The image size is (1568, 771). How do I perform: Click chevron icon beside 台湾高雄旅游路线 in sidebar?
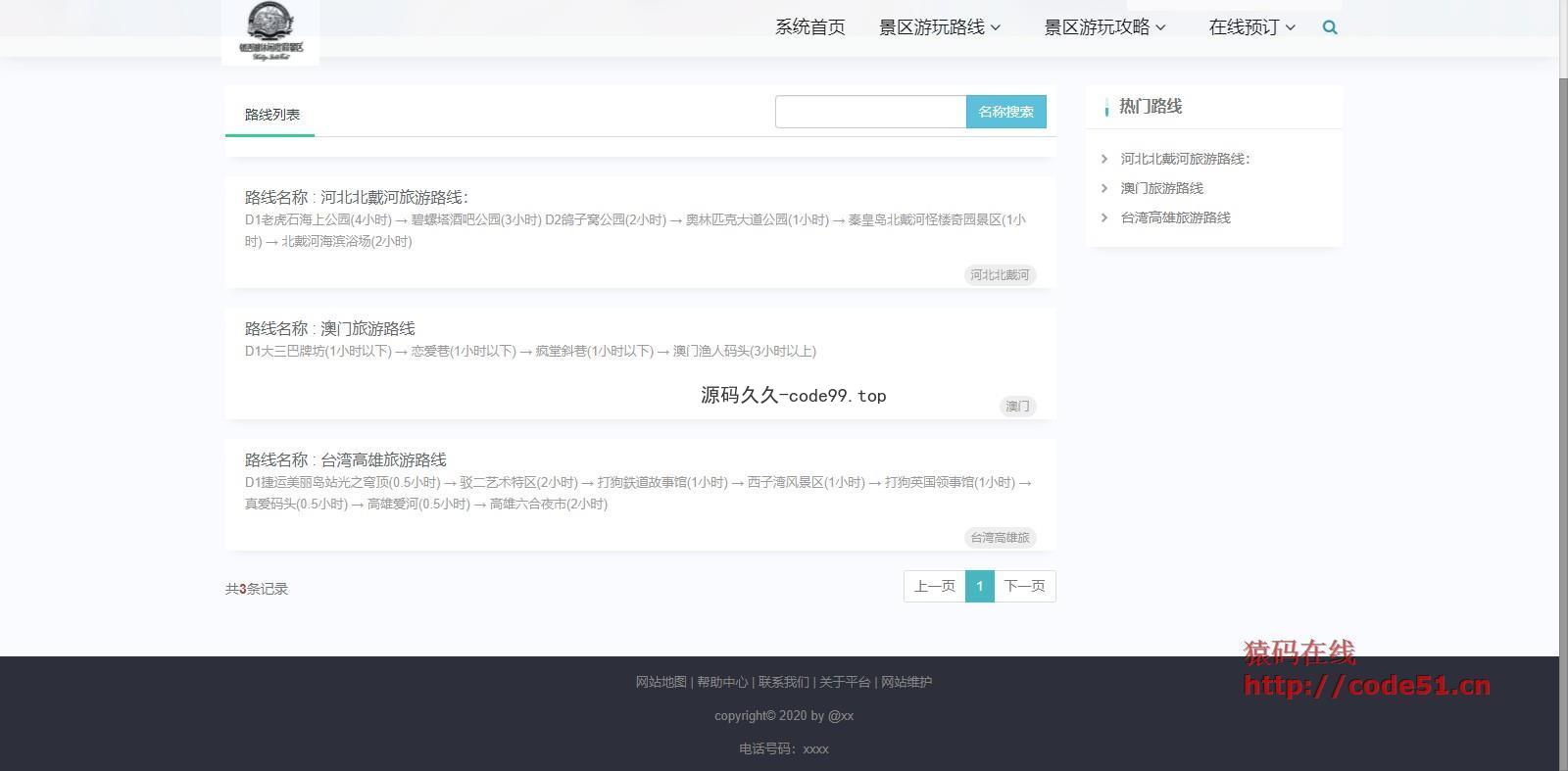[1104, 217]
